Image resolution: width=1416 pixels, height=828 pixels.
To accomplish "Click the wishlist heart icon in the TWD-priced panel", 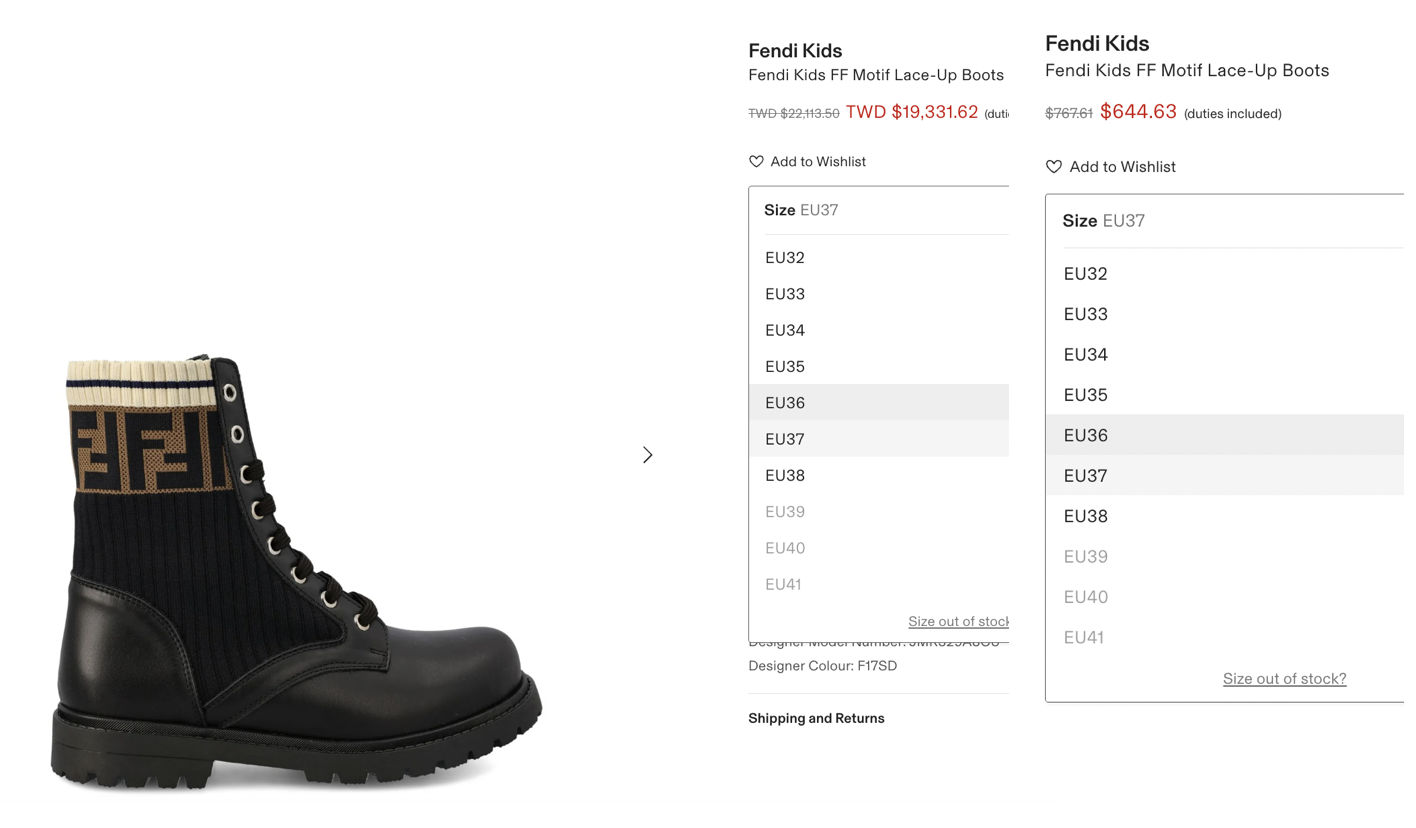I will (x=757, y=162).
